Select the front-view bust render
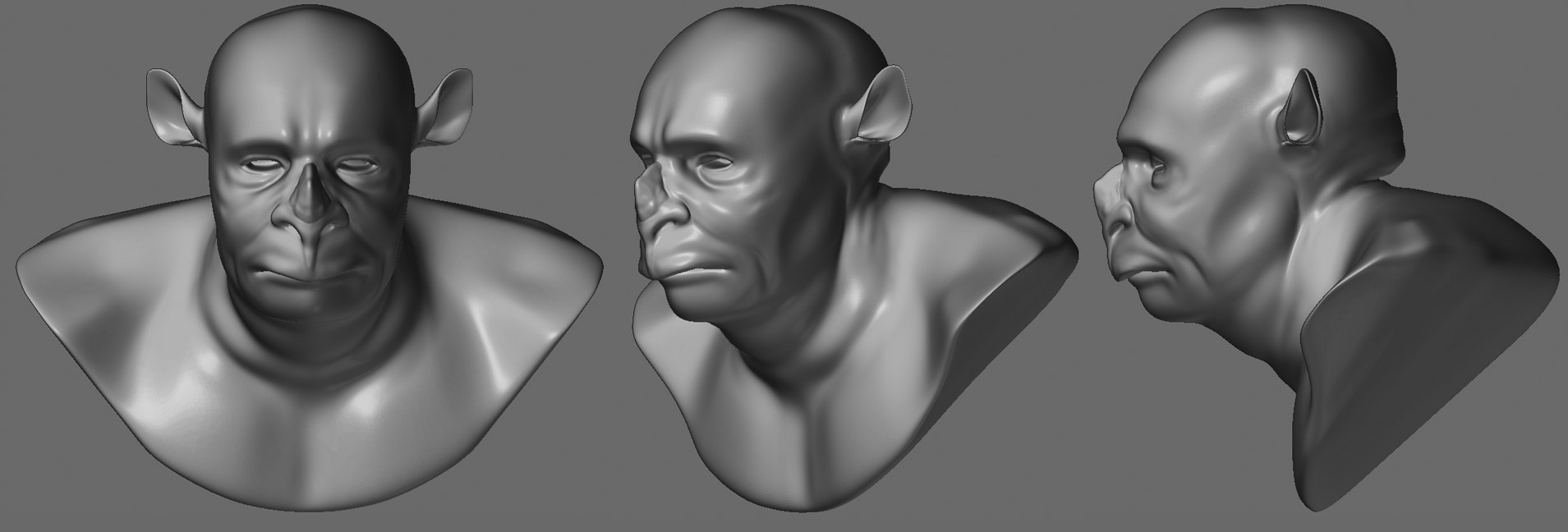The width and height of the screenshot is (1568, 532). click(x=310, y=259)
